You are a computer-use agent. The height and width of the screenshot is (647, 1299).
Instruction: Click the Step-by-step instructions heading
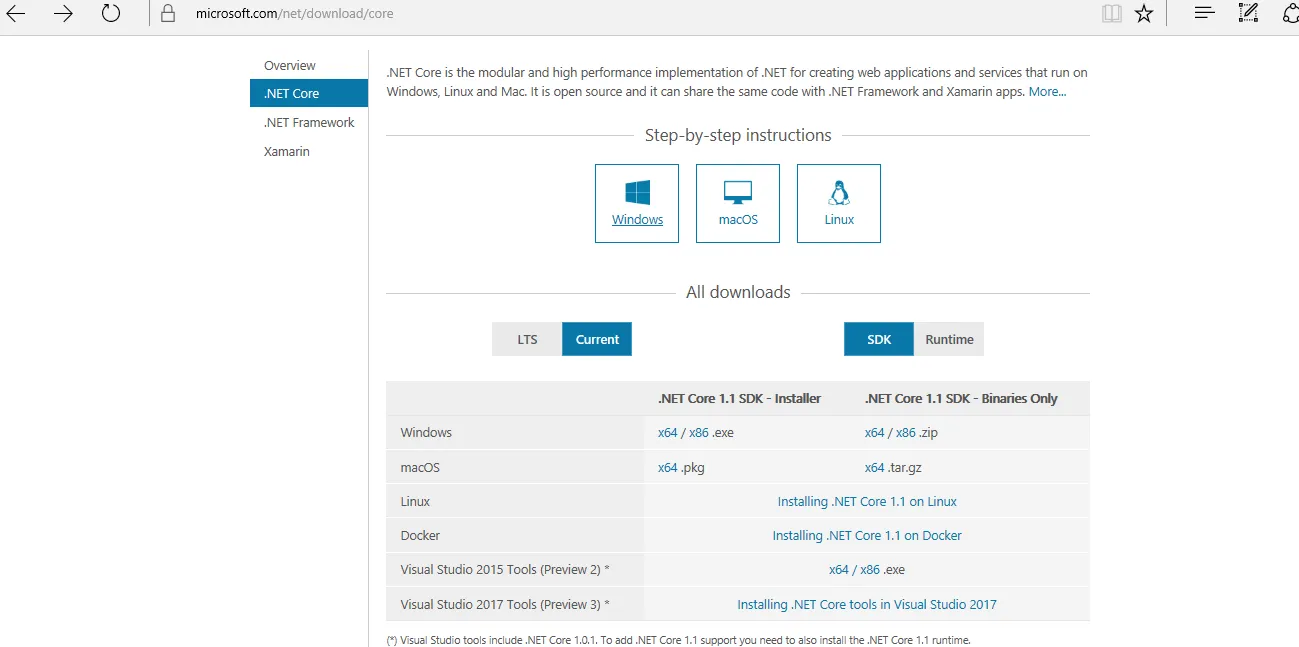738,135
